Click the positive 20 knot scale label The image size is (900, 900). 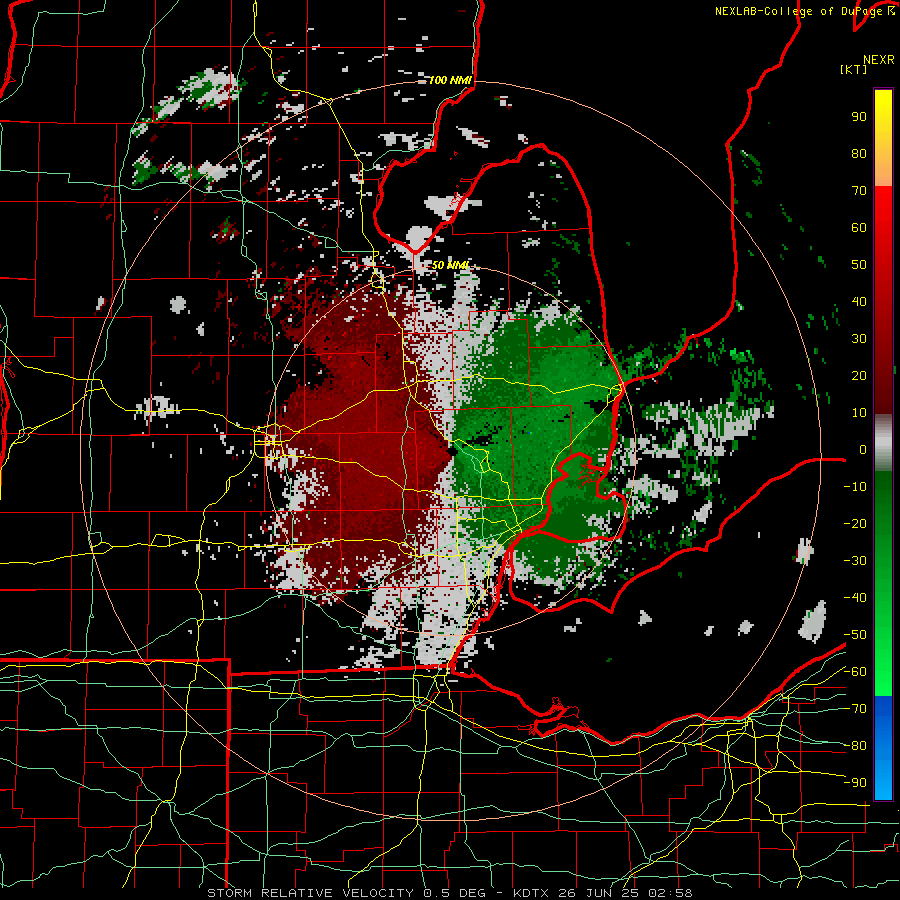[859, 376]
